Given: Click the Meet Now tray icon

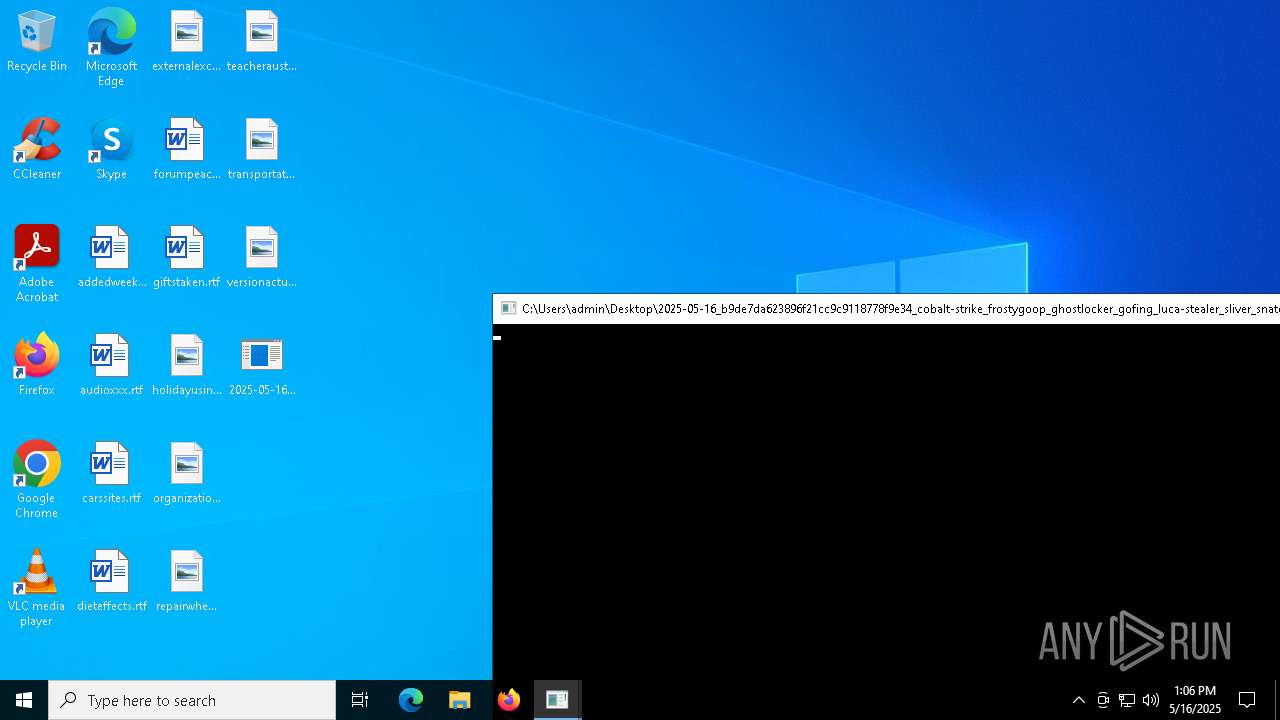Looking at the screenshot, I should 1103,700.
